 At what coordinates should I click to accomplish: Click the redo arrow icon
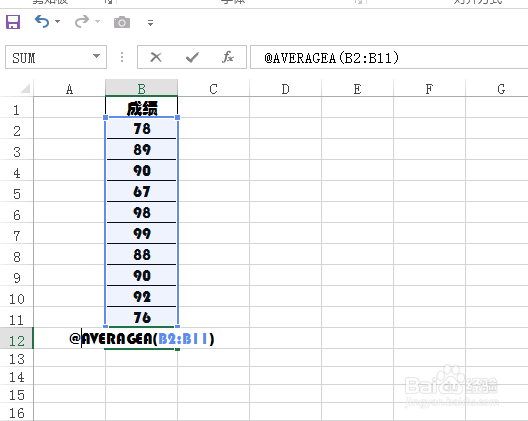(x=82, y=22)
